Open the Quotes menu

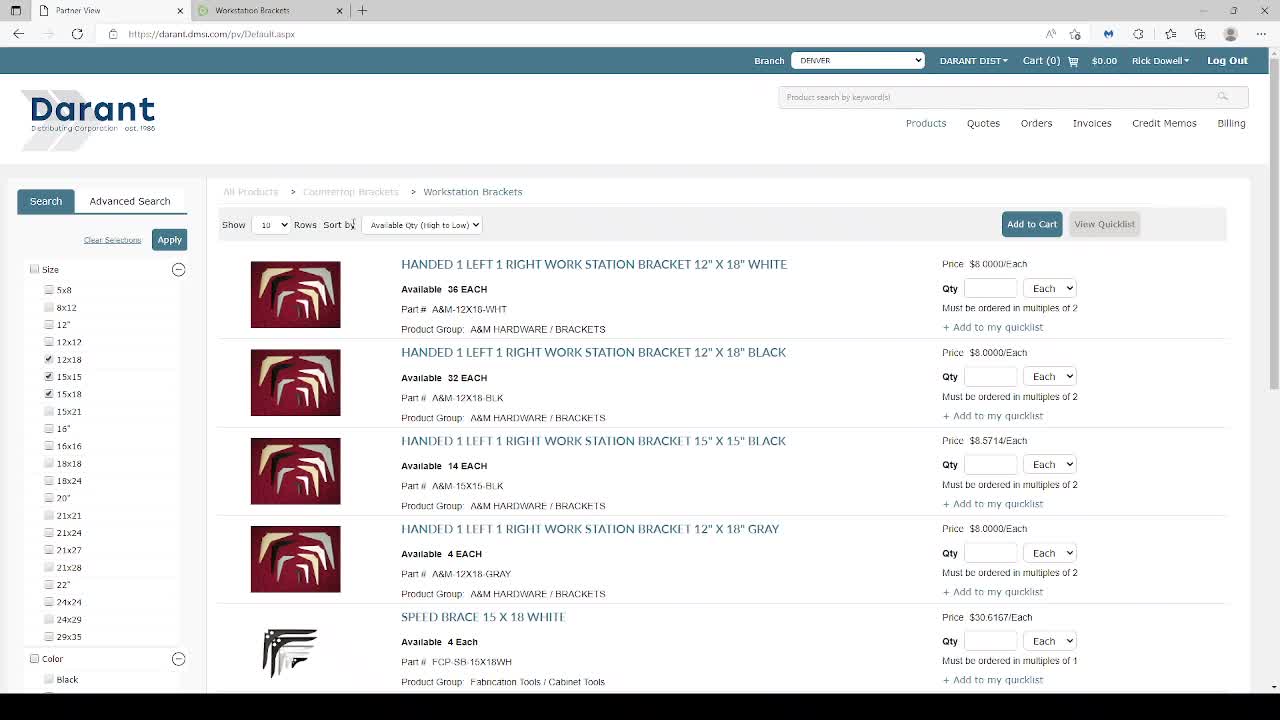tap(983, 123)
